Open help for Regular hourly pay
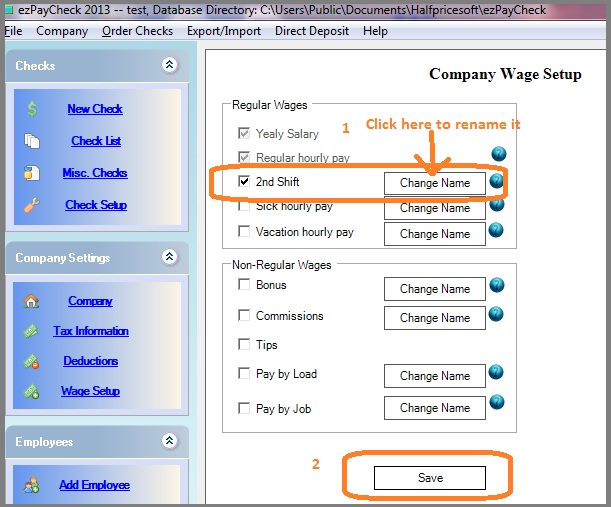 click(499, 154)
